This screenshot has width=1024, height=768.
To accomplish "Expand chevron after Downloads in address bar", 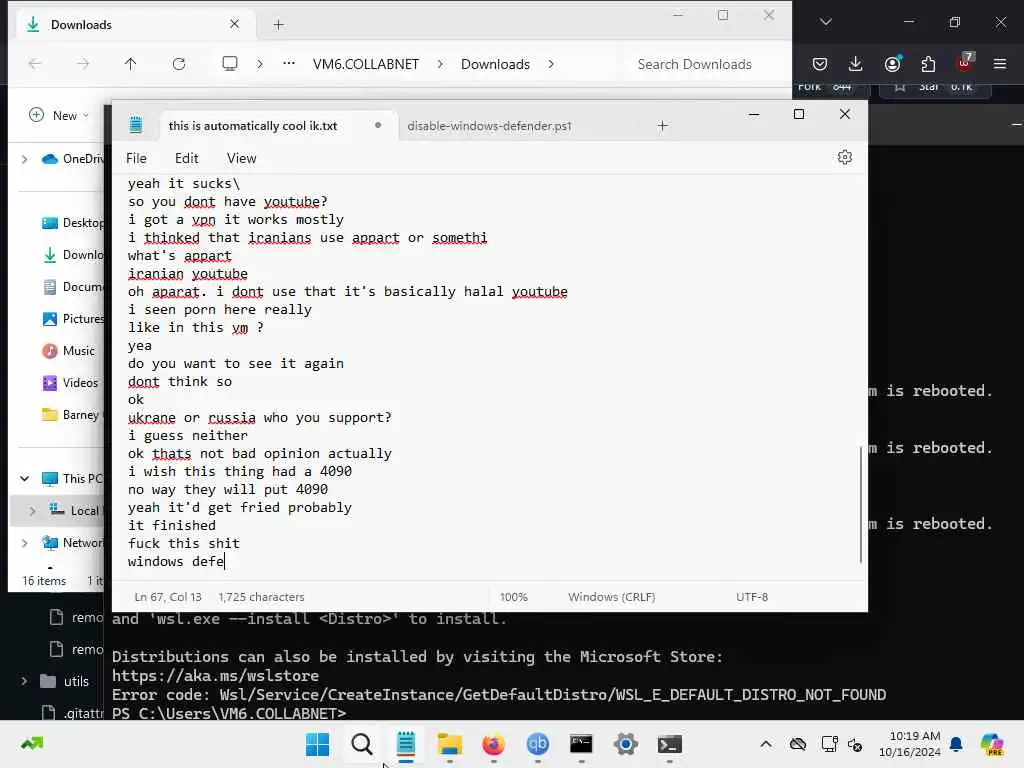I will coord(551,64).
